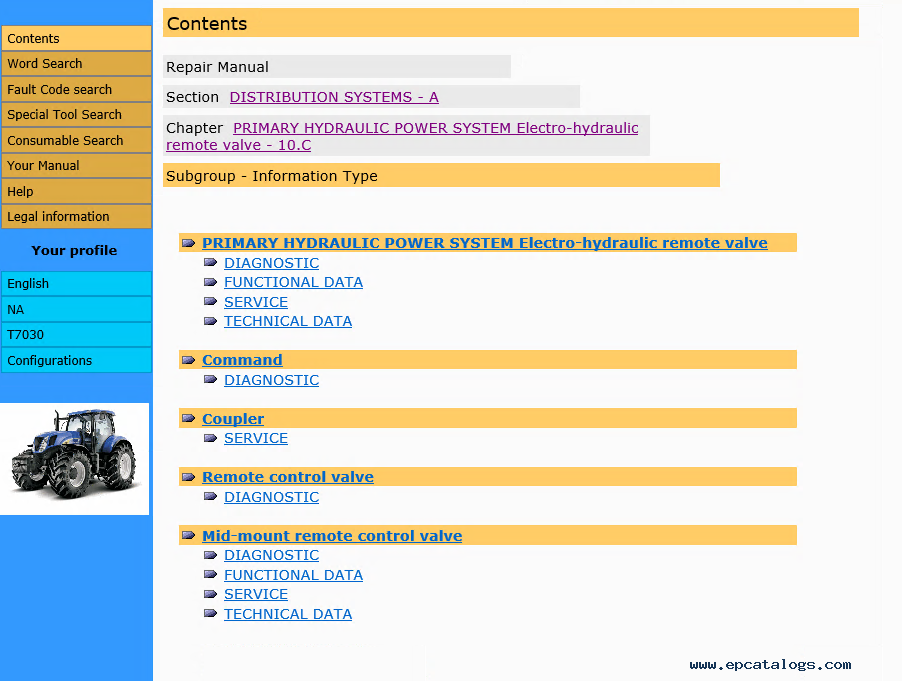Open Help in the sidebar
The image size is (902, 681).
[x=76, y=191]
